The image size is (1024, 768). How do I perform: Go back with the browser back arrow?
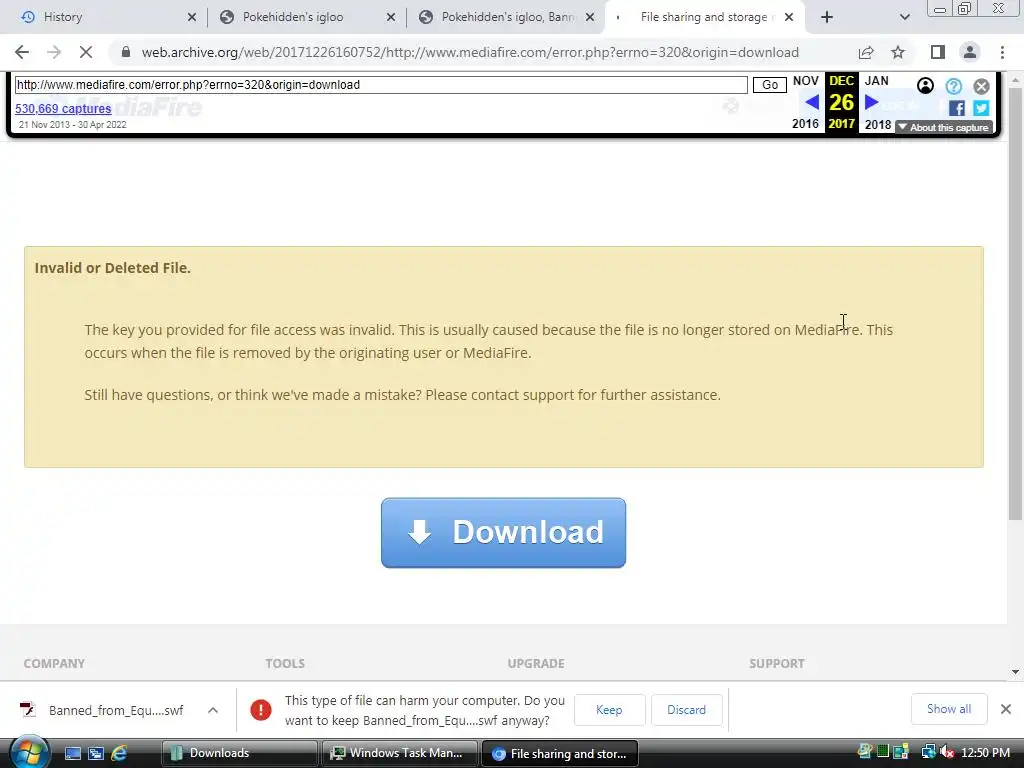click(x=22, y=52)
